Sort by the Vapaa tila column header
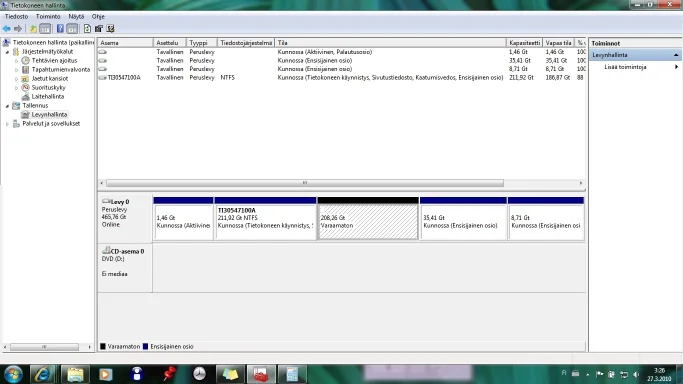This screenshot has width=683, height=384. click(x=558, y=43)
